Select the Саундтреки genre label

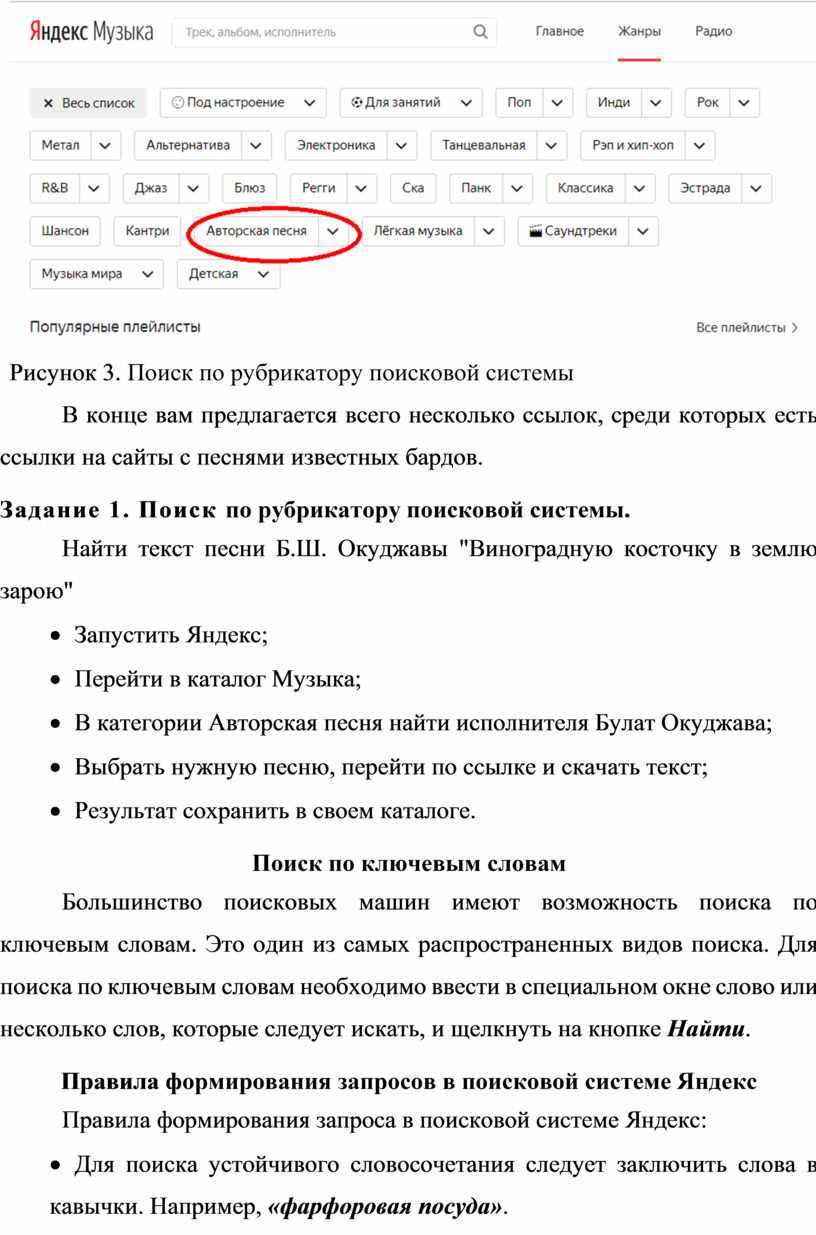(573, 231)
